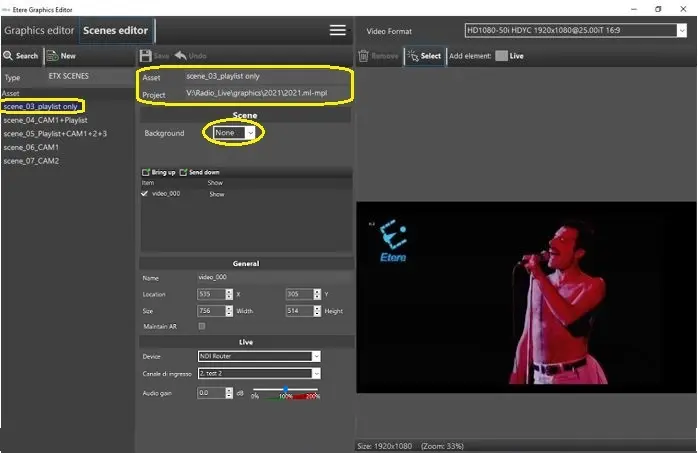Click the Bring up icon
Screen dimensions: 698x453
146,173
